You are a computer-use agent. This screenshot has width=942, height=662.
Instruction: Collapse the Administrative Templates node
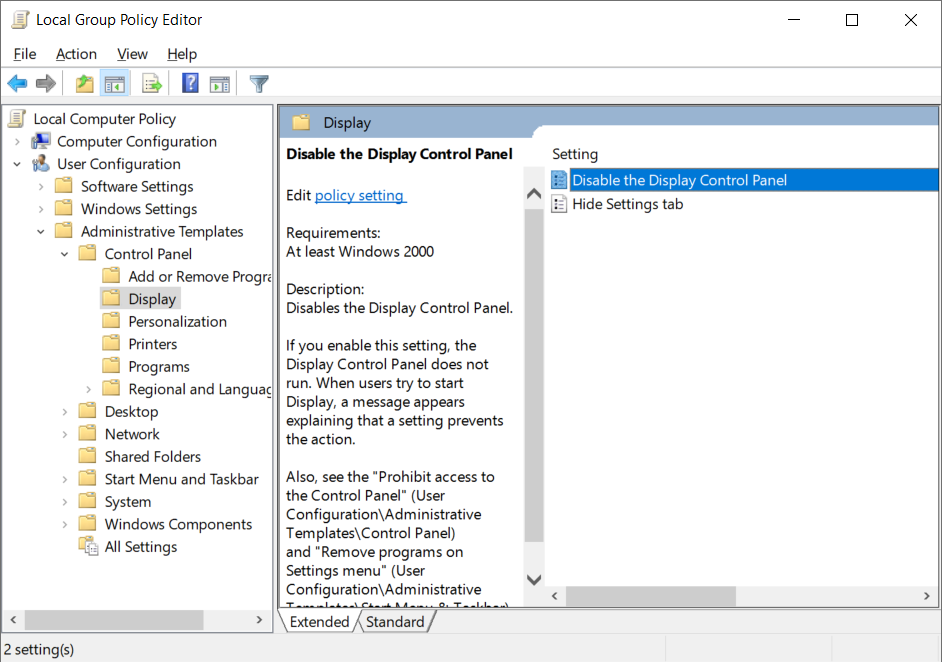[x=41, y=232]
